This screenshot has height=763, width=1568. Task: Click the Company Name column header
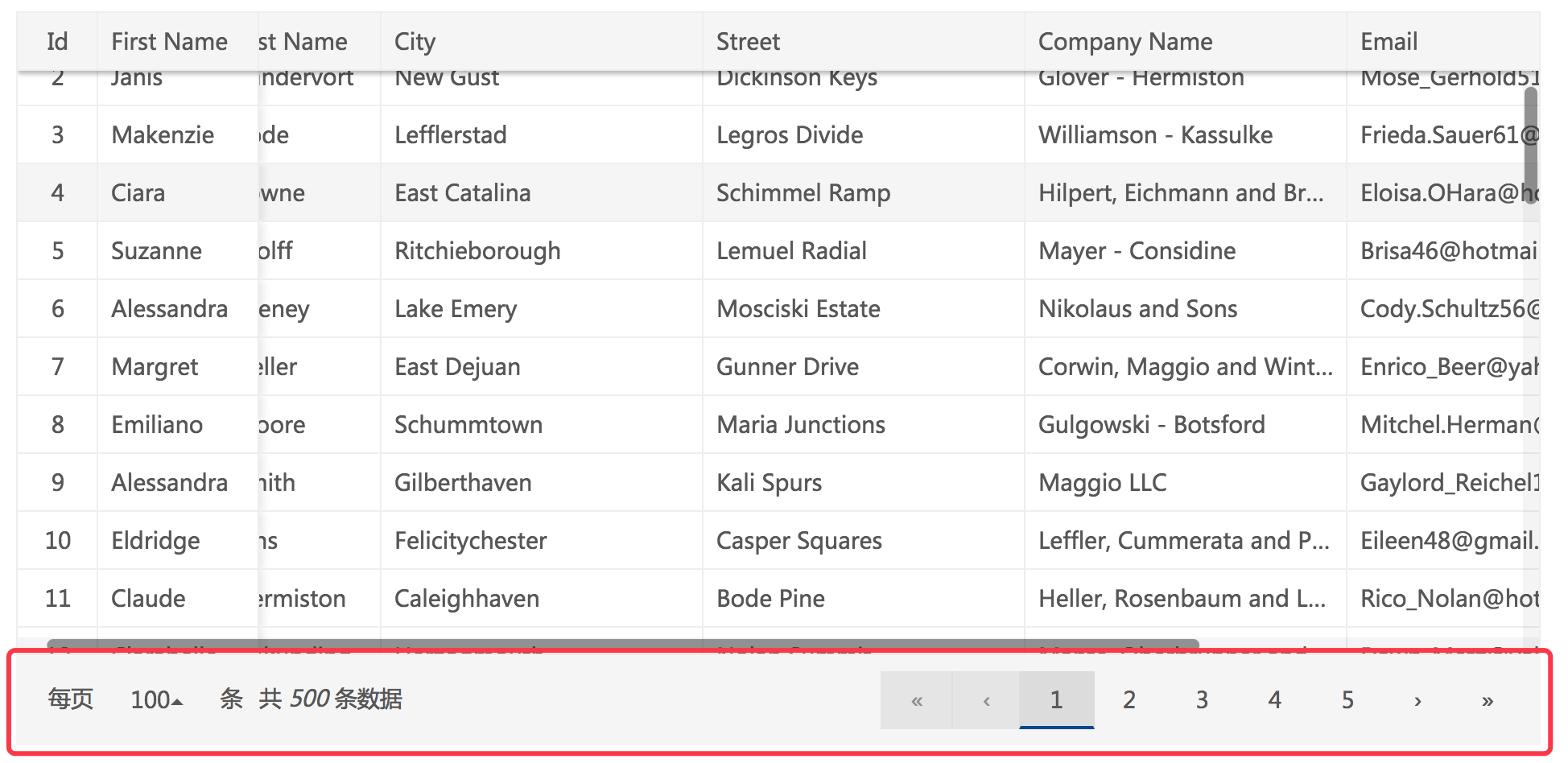[1185, 42]
